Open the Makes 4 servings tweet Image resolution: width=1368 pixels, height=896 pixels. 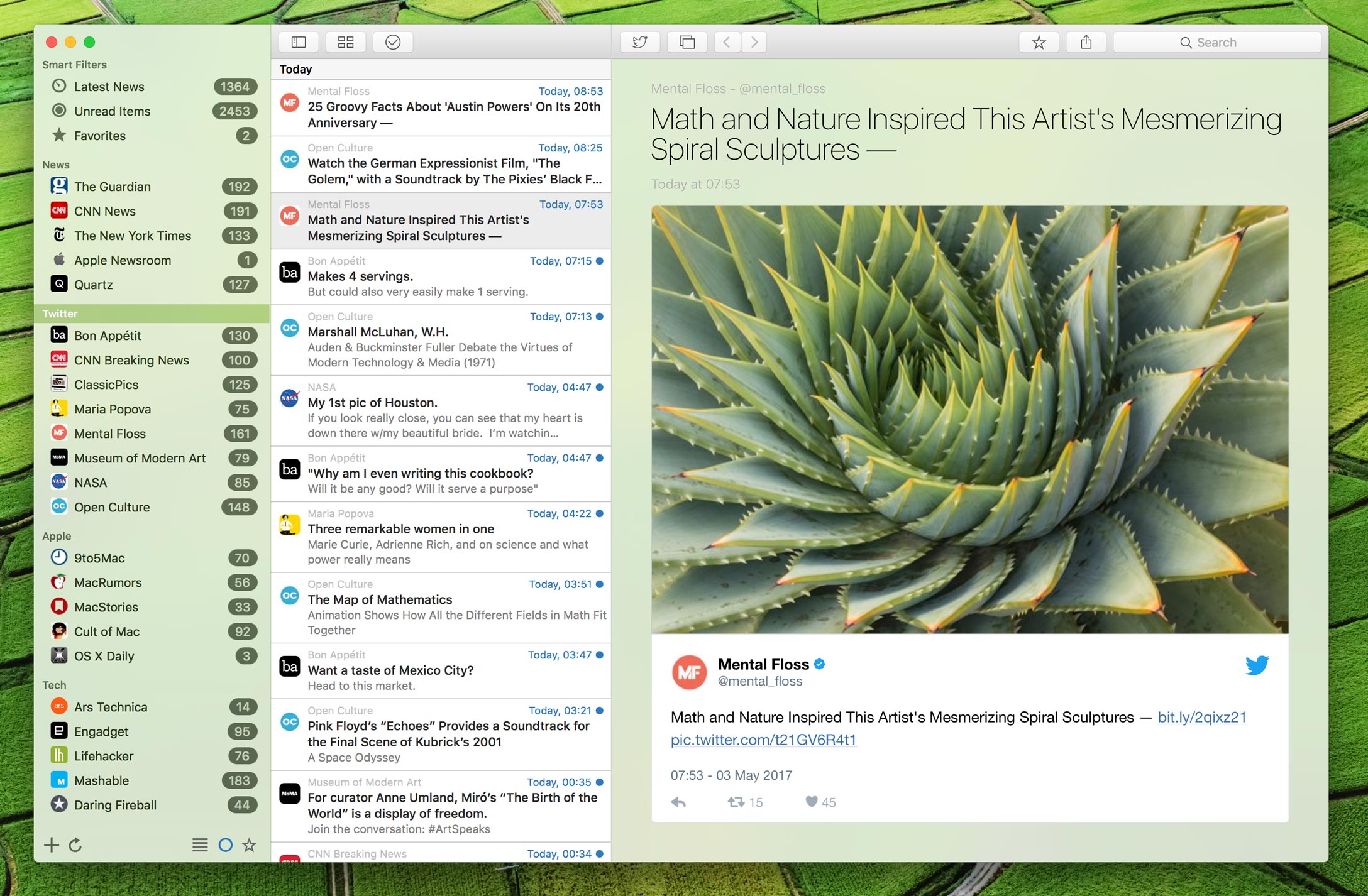coord(441,276)
